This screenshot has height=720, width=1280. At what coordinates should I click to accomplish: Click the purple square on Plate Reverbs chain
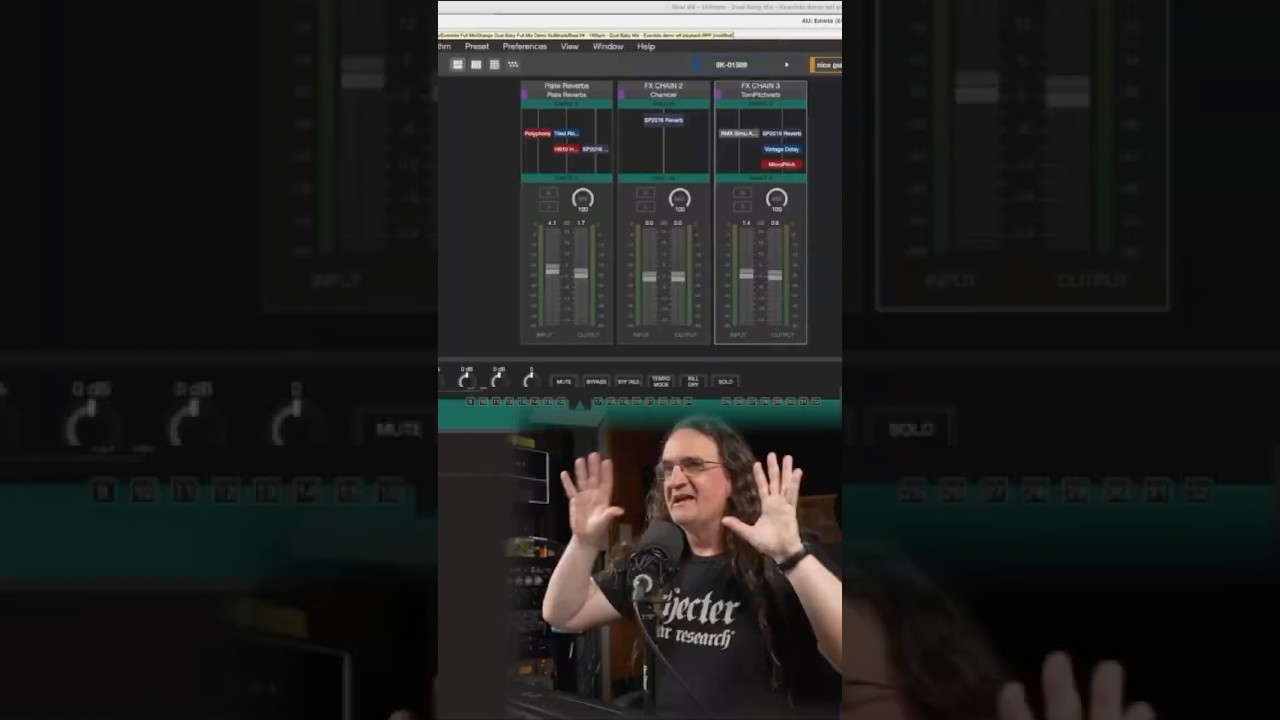(524, 94)
